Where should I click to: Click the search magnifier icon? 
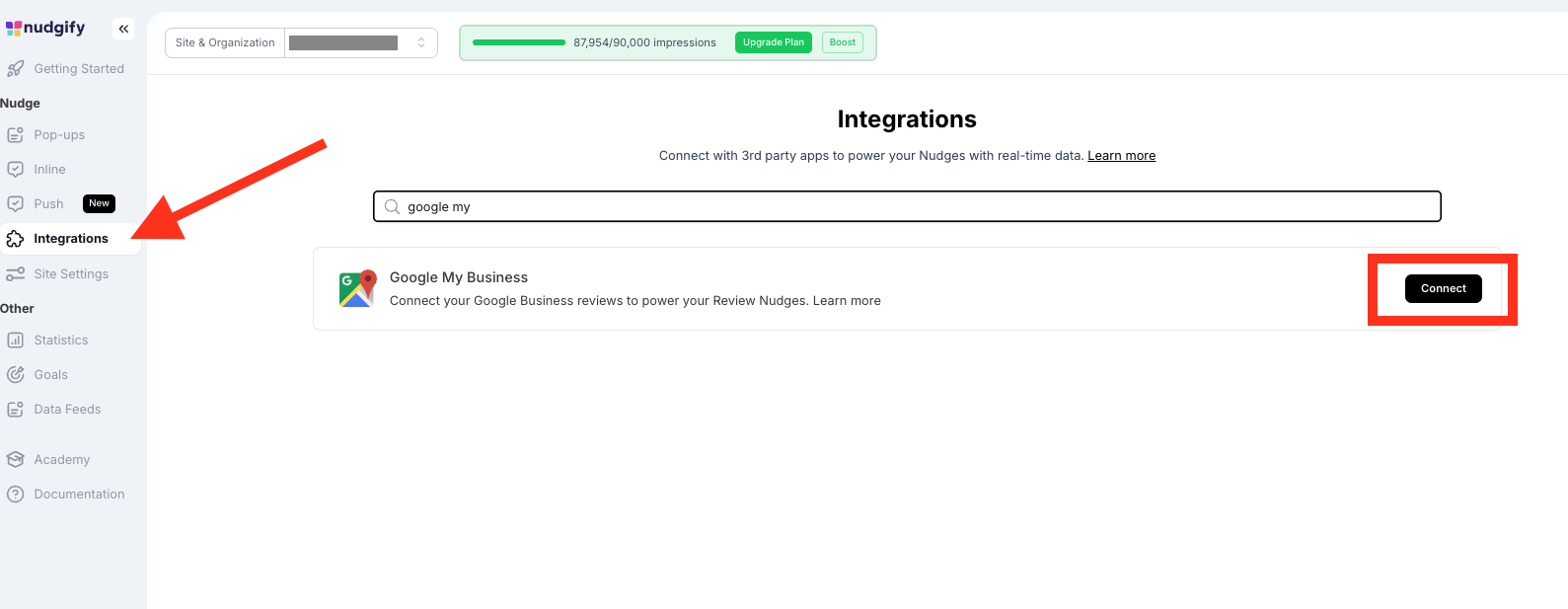(392, 206)
